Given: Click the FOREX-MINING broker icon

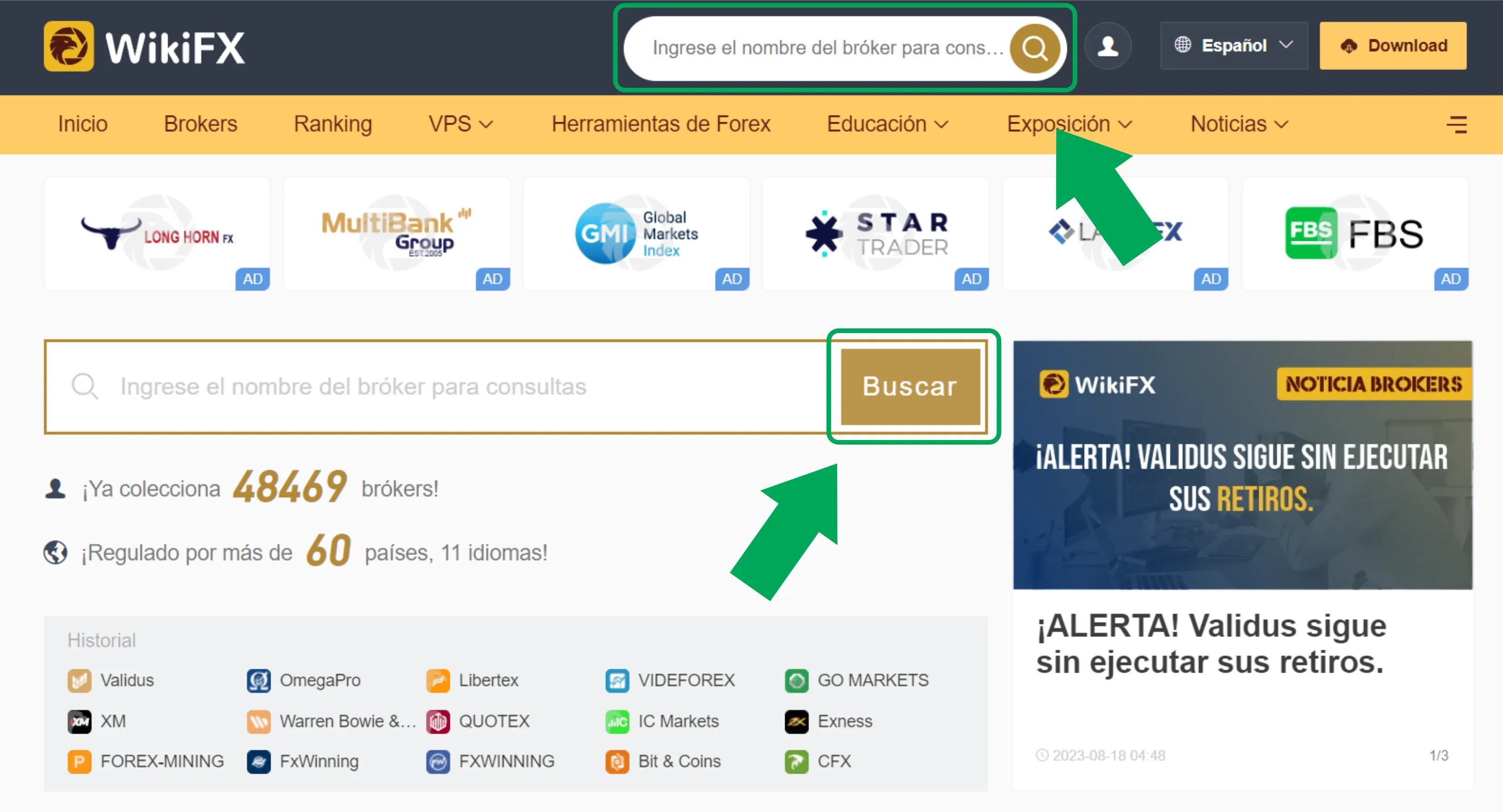Looking at the screenshot, I should [79, 762].
